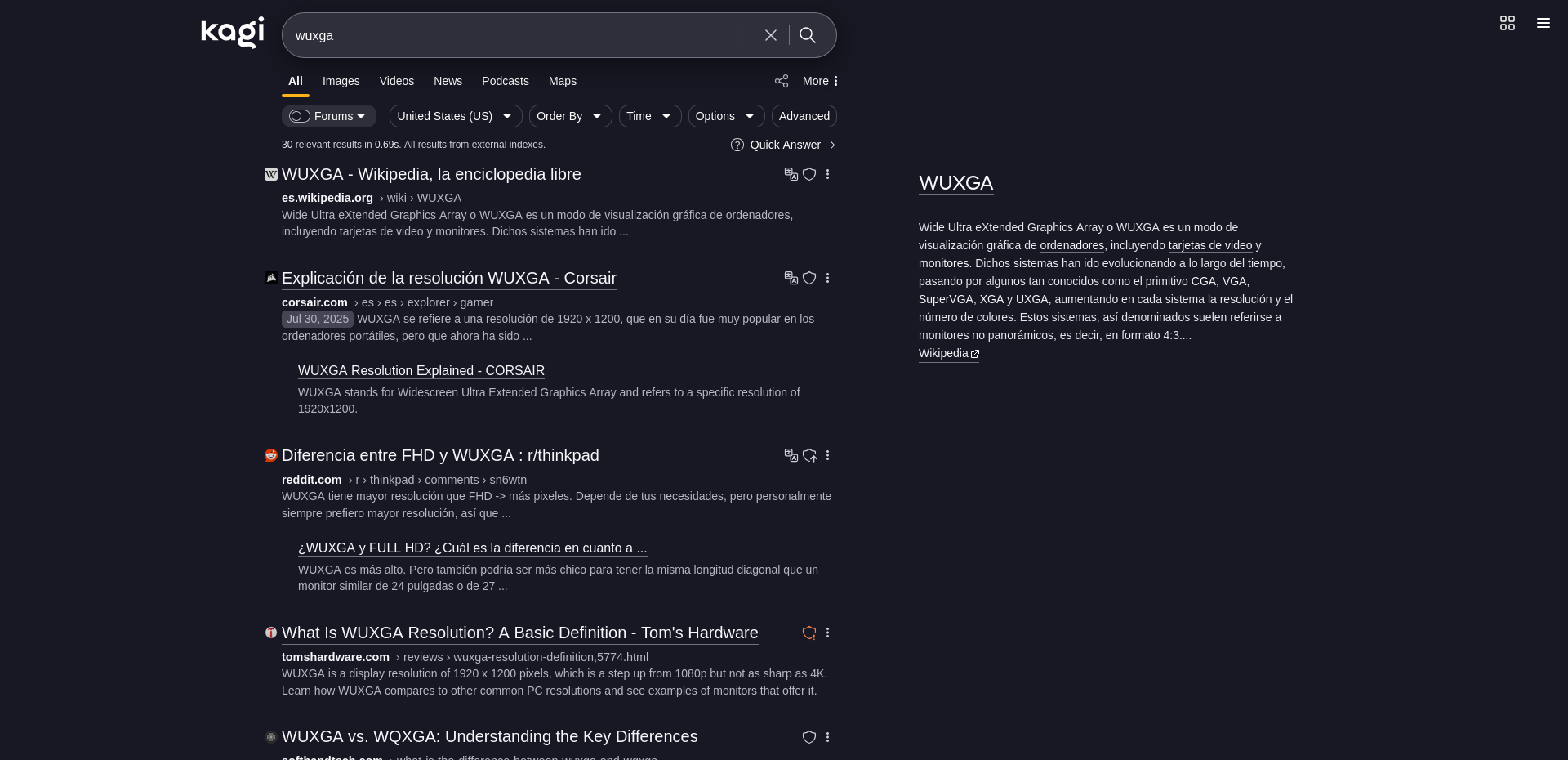Open the apps grid icon
The width and height of the screenshot is (1568, 760).
pyautogui.click(x=1507, y=23)
